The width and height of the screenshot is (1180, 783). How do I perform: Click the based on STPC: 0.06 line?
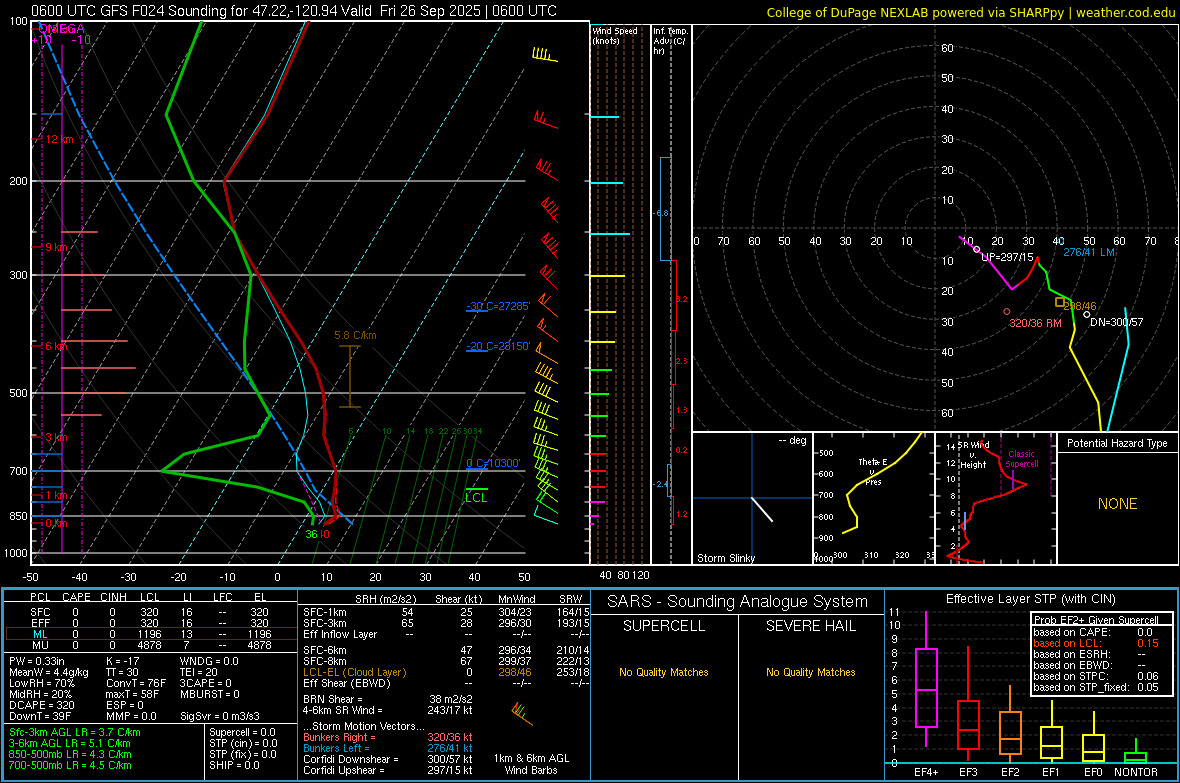pos(1096,676)
